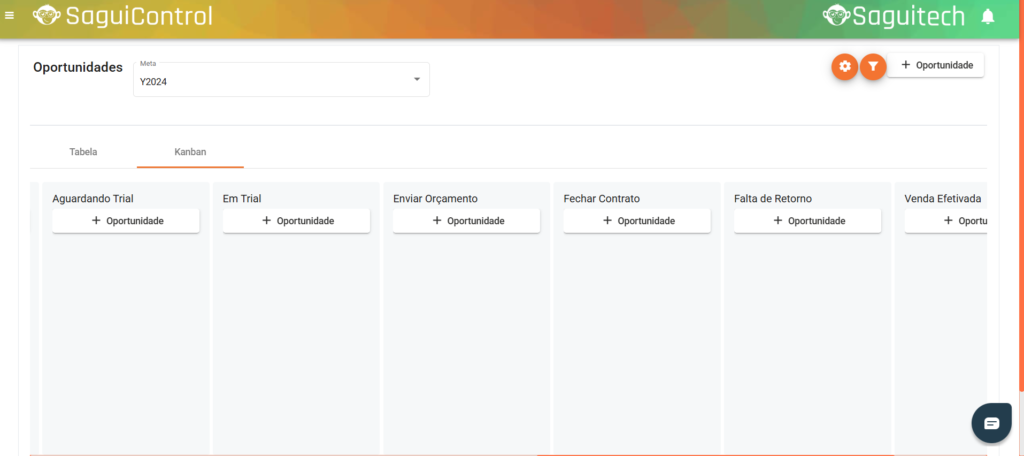This screenshot has width=1024, height=456.
Task: Open the hamburger navigation menu
Action: coord(10,16)
